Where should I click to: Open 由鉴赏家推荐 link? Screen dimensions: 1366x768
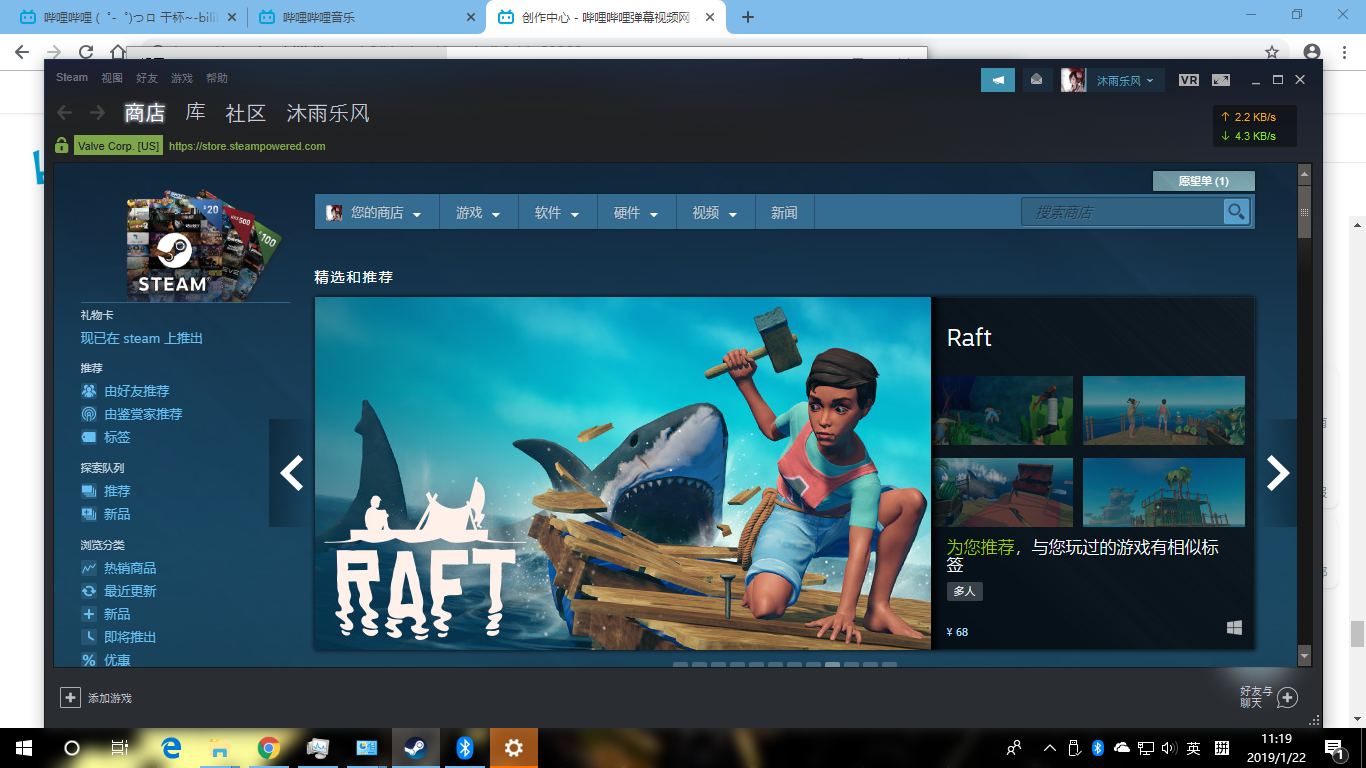[132, 414]
